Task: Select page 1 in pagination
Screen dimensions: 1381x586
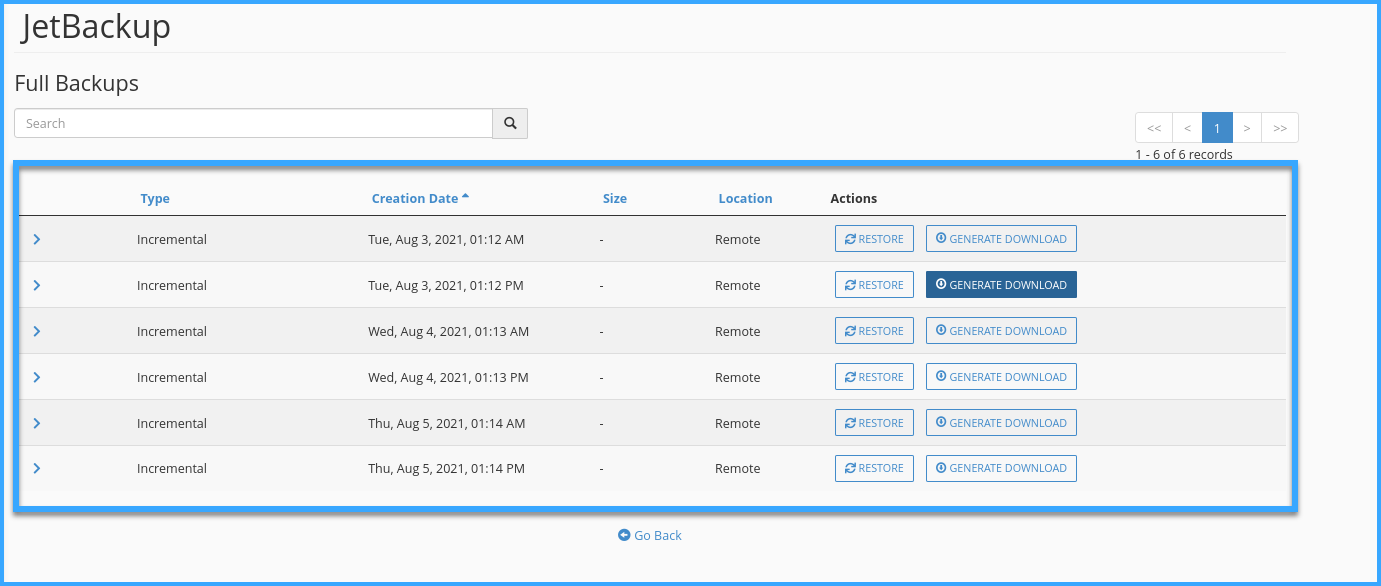Action: click(1217, 128)
